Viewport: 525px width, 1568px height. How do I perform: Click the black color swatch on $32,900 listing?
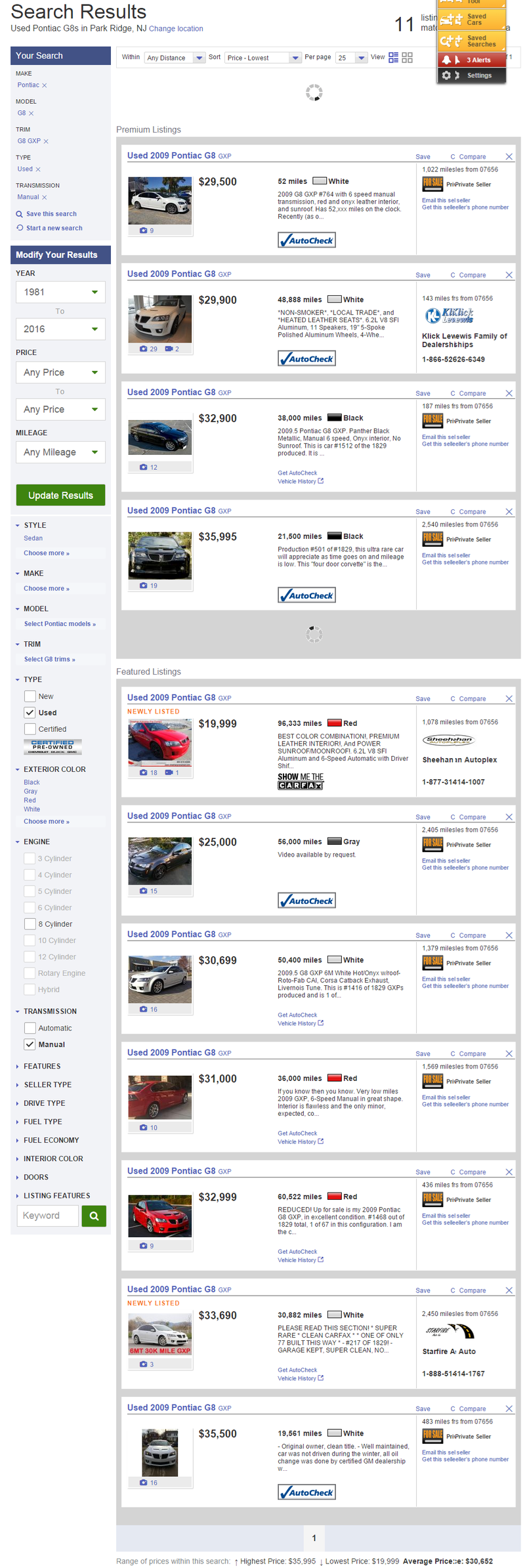334,417
